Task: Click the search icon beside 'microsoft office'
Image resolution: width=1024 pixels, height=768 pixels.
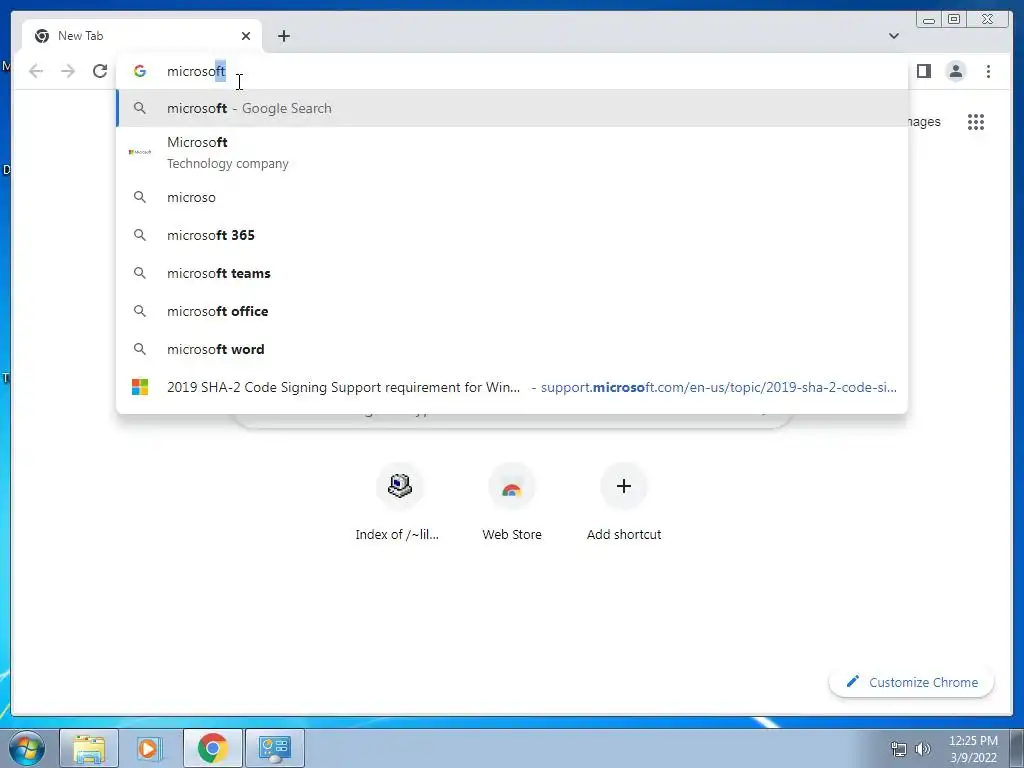Action: (x=140, y=311)
